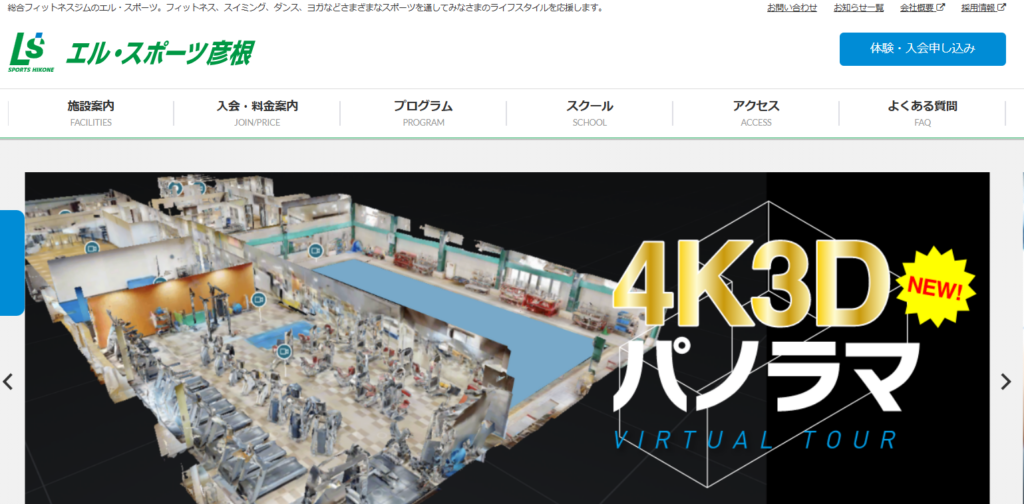1024x504 pixels.
Task: Select the スクール SCHOOL menu
Action: point(589,113)
